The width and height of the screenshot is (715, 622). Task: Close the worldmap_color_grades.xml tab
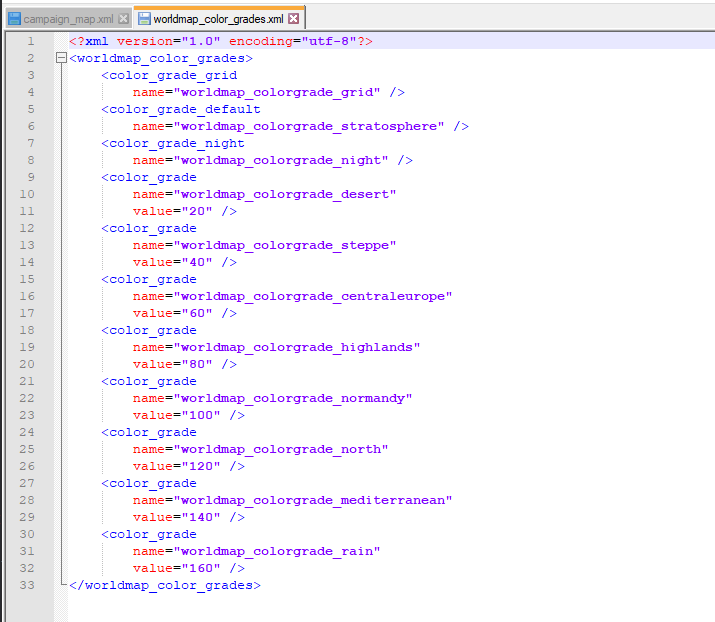point(294,19)
